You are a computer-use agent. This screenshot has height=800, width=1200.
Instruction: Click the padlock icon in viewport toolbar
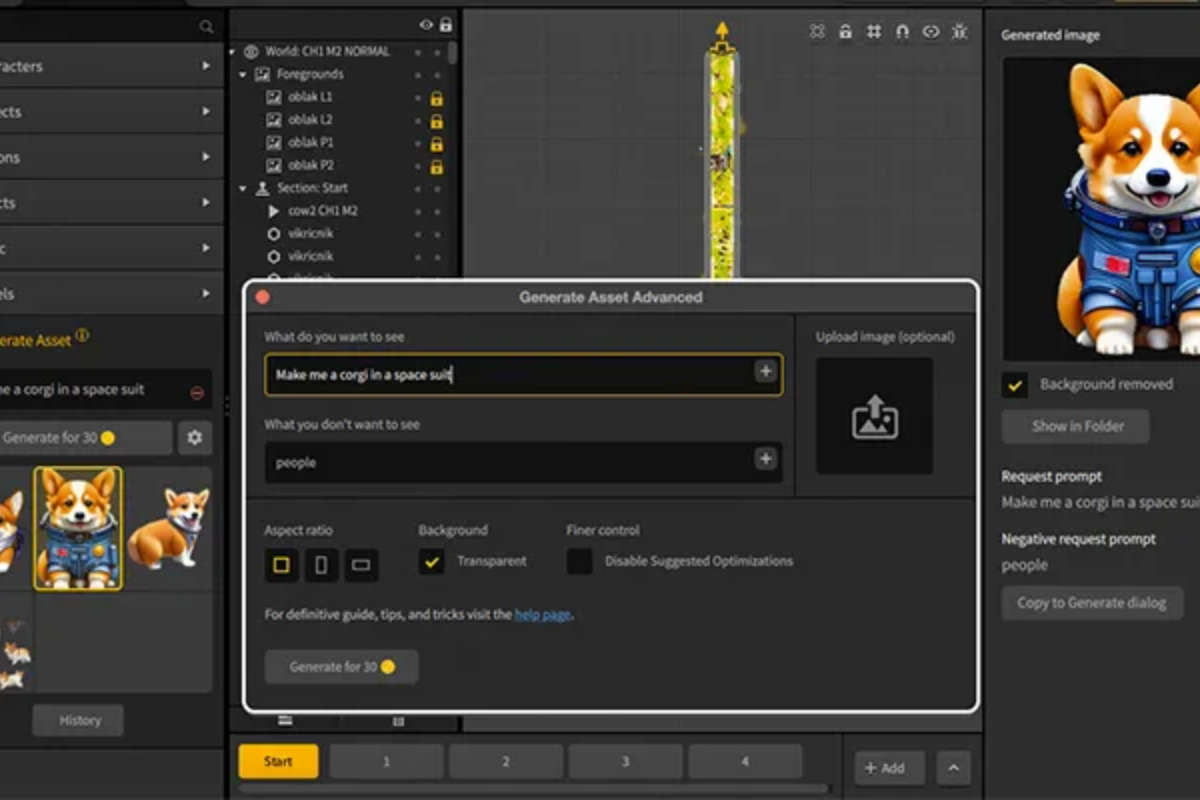point(845,32)
